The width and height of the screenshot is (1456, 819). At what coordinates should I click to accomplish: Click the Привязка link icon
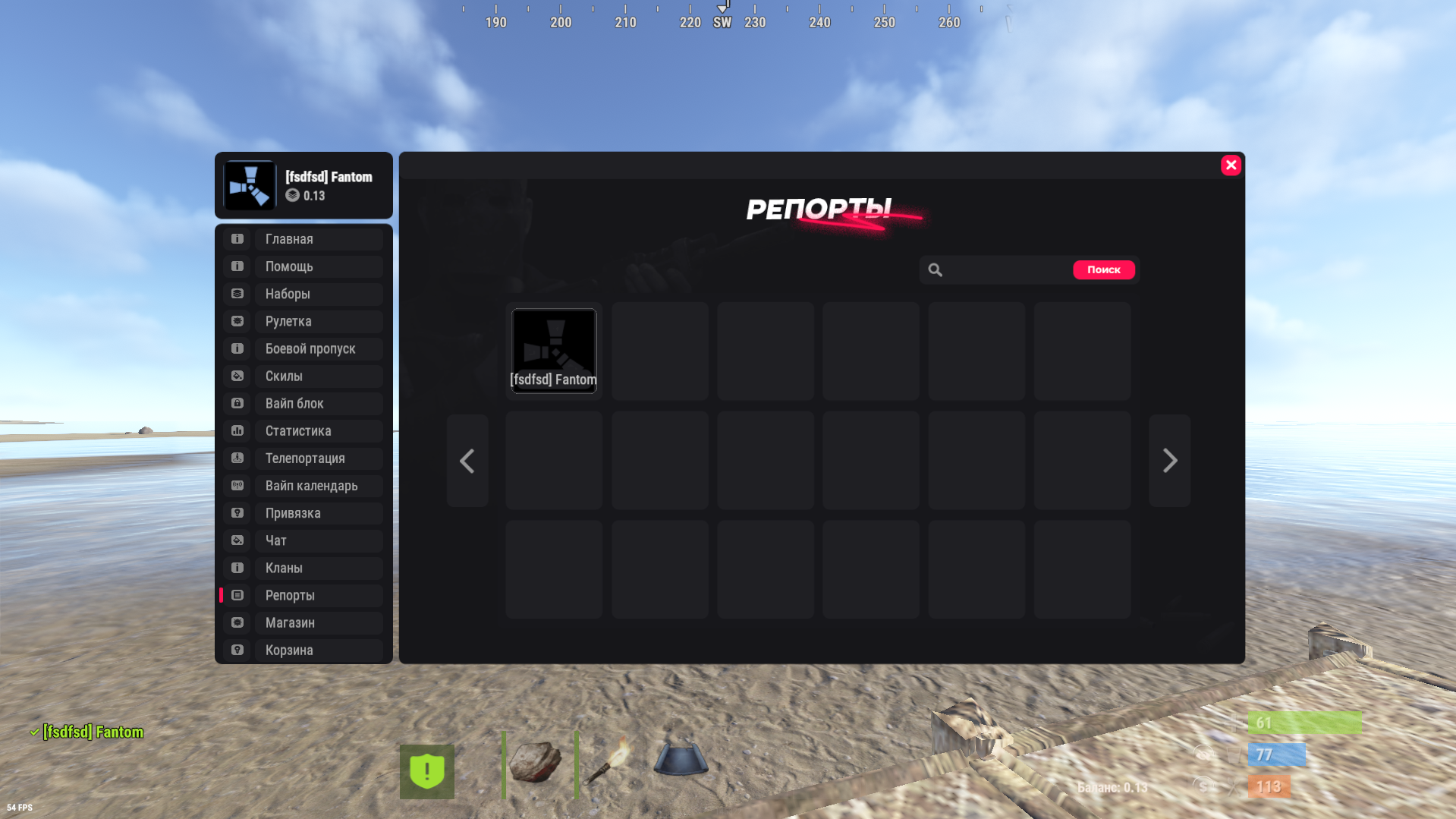click(x=237, y=512)
